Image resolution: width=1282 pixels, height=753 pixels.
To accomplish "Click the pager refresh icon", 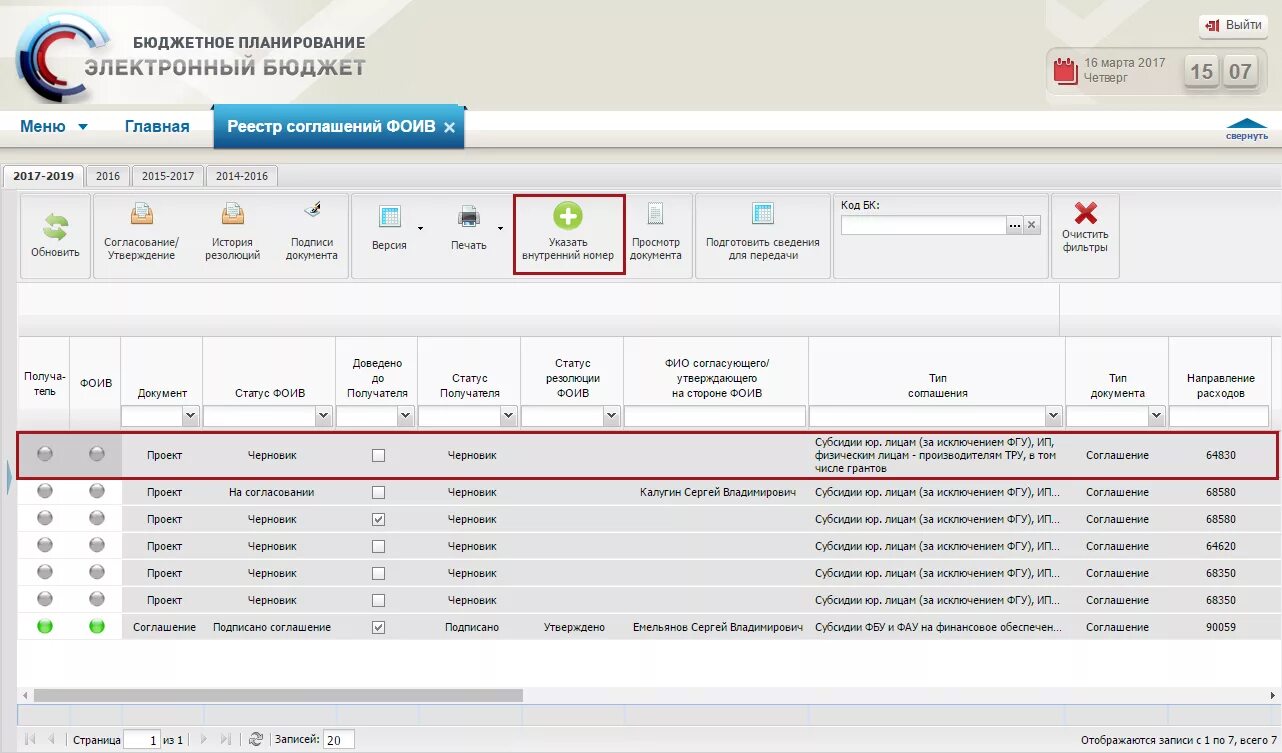I will pos(256,740).
